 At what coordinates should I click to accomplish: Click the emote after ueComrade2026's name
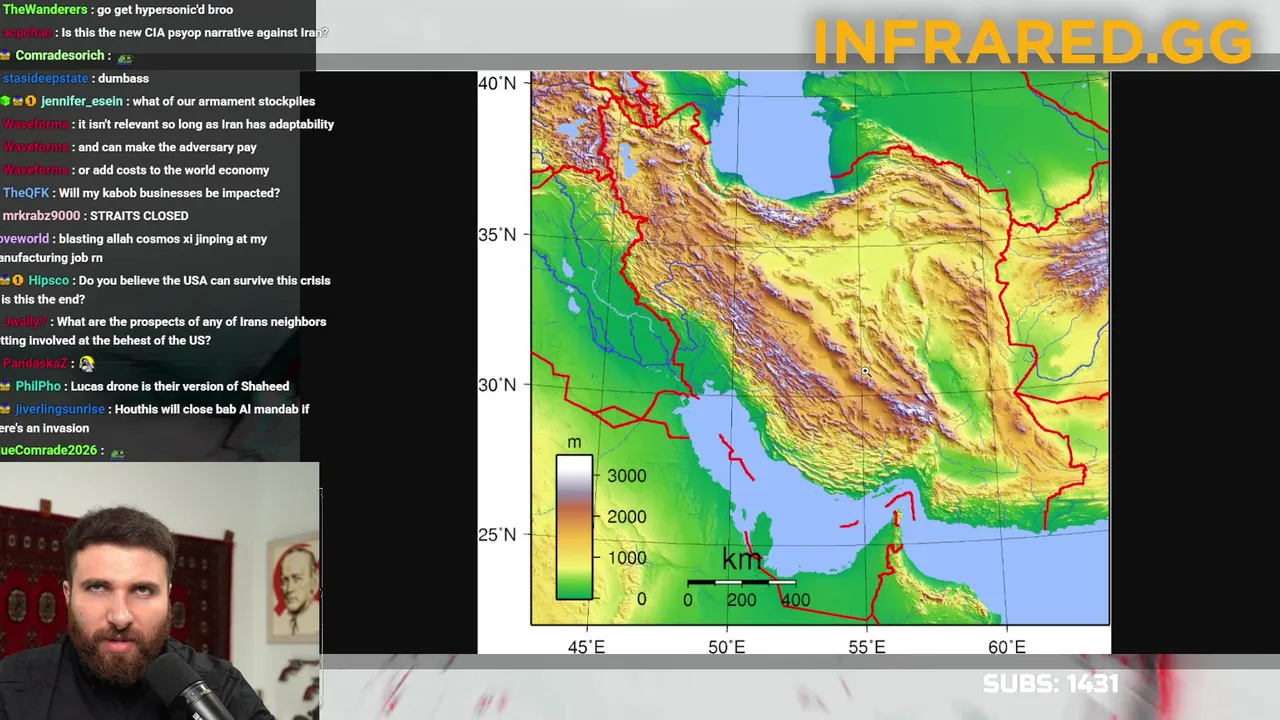[118, 452]
